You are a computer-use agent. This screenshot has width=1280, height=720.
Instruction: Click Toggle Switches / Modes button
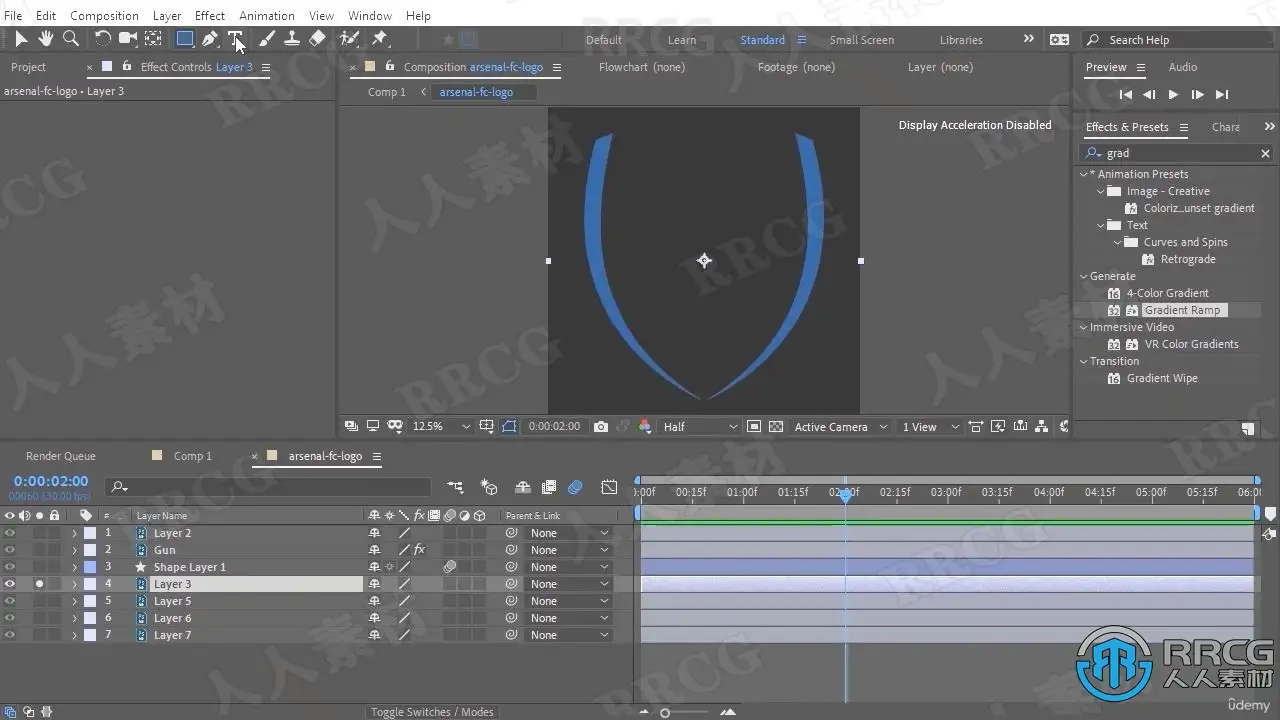(x=432, y=712)
